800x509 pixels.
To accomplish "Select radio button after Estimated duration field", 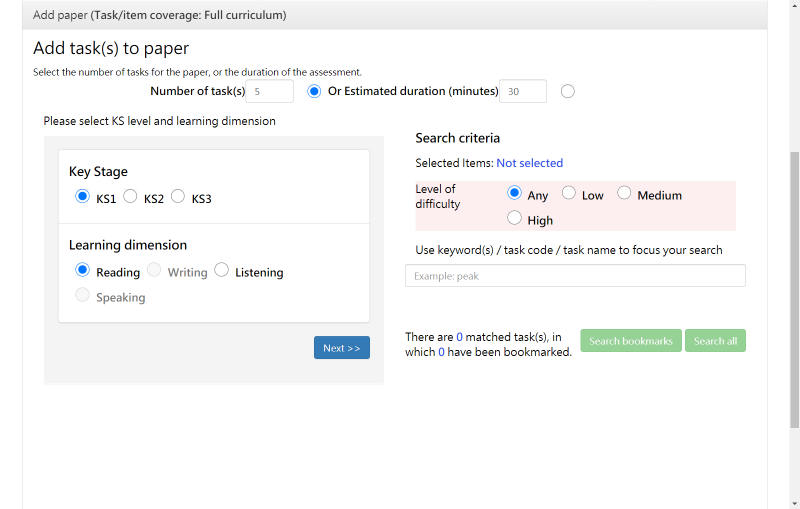I will (568, 92).
